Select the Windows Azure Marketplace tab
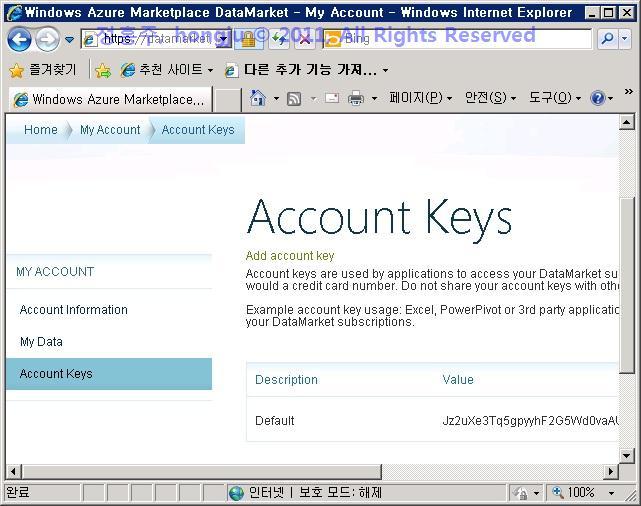Screen dimensions: 641x506 click(110, 99)
